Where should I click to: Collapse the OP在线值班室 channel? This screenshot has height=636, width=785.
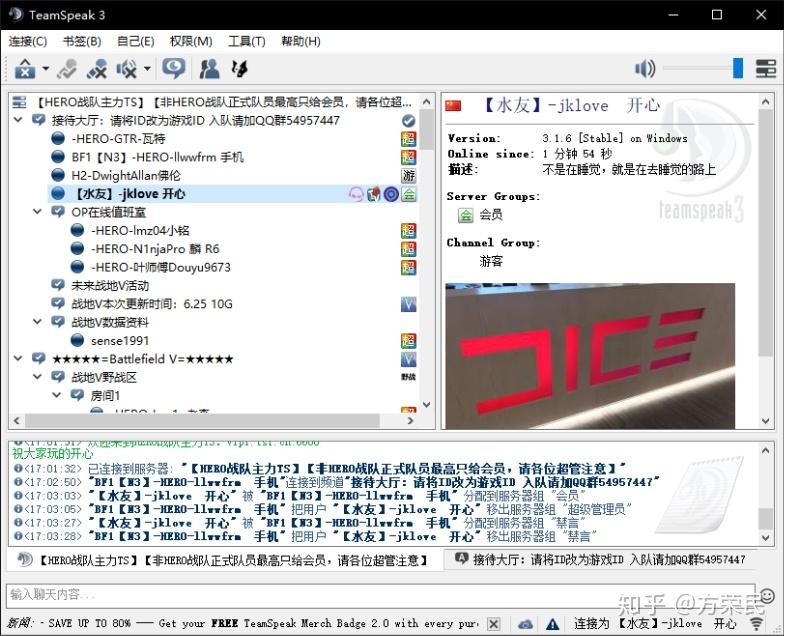pyautogui.click(x=38, y=212)
